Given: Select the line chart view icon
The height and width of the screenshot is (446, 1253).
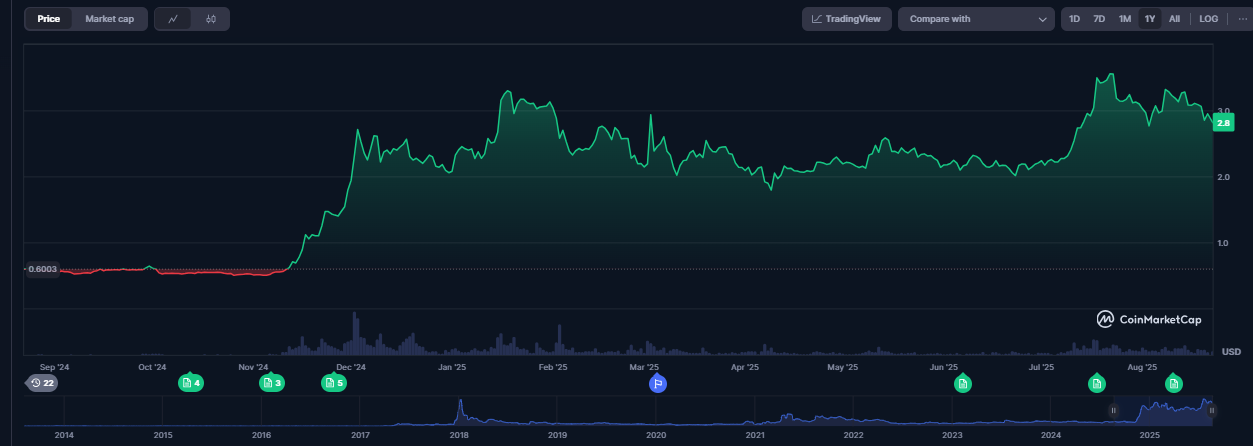Looking at the screenshot, I should coord(173,19).
